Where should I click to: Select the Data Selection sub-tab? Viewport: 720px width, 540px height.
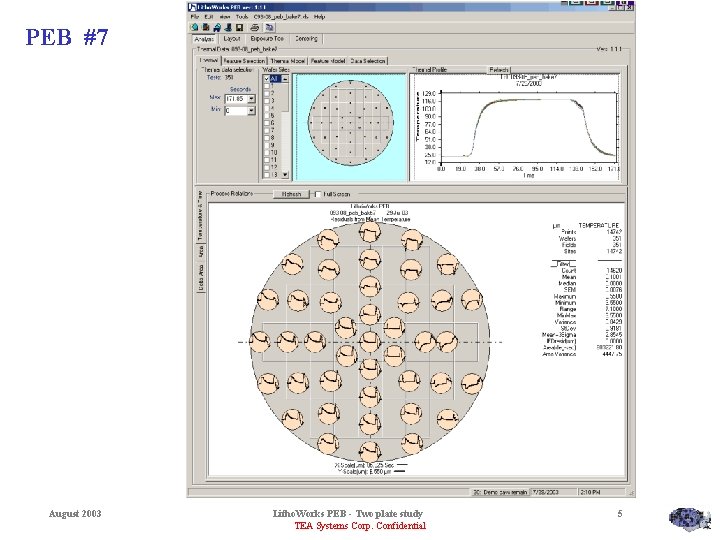pyautogui.click(x=368, y=61)
